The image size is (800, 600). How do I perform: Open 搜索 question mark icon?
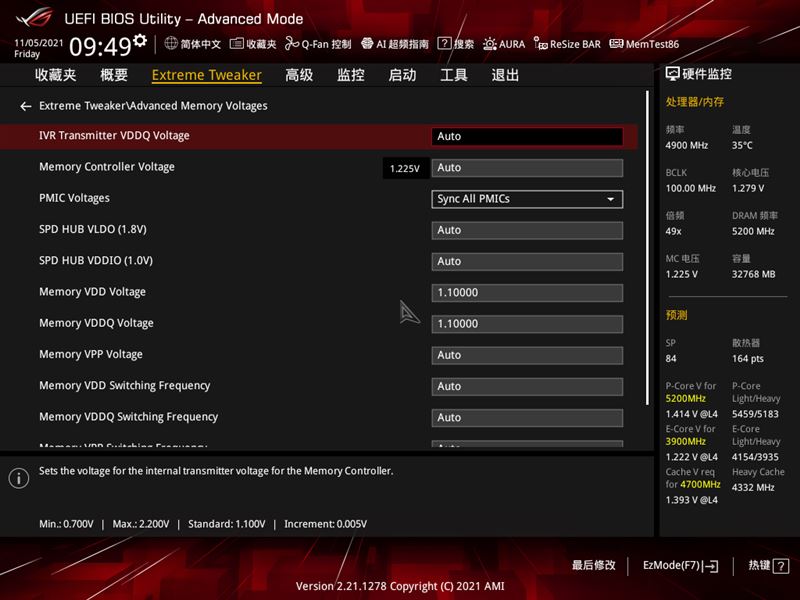click(444, 43)
